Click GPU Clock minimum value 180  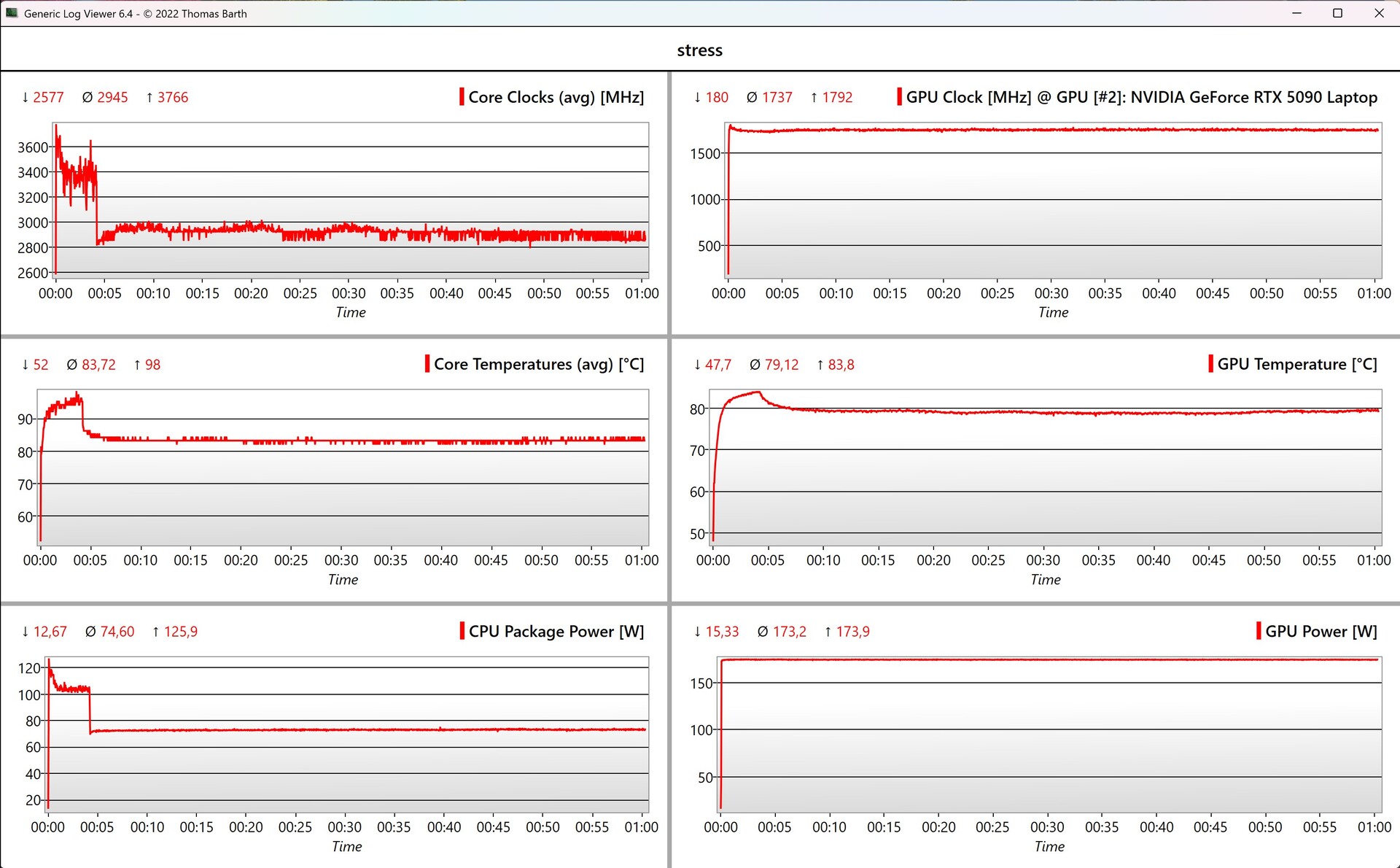click(716, 97)
